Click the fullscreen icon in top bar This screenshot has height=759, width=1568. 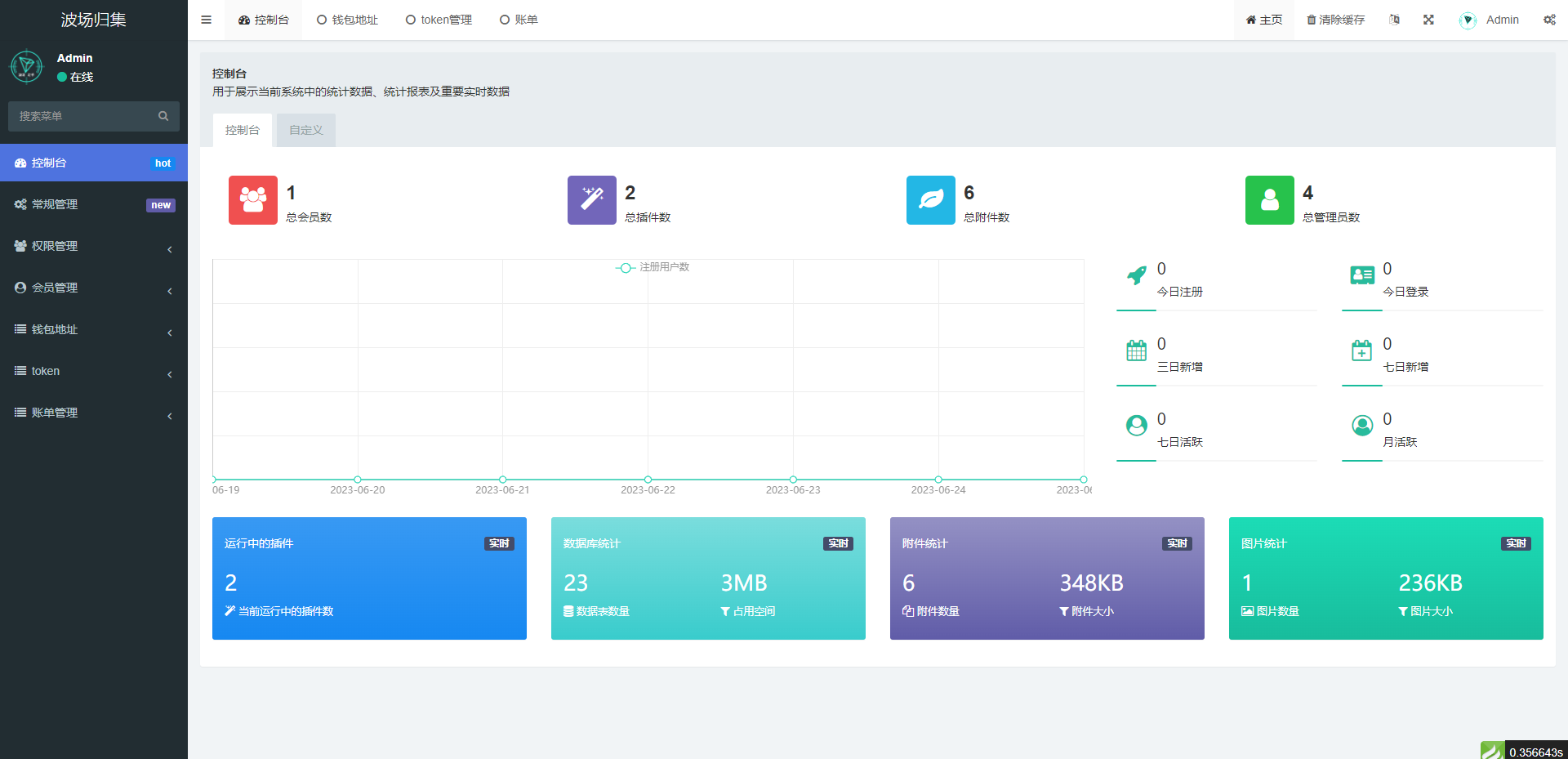1428,20
